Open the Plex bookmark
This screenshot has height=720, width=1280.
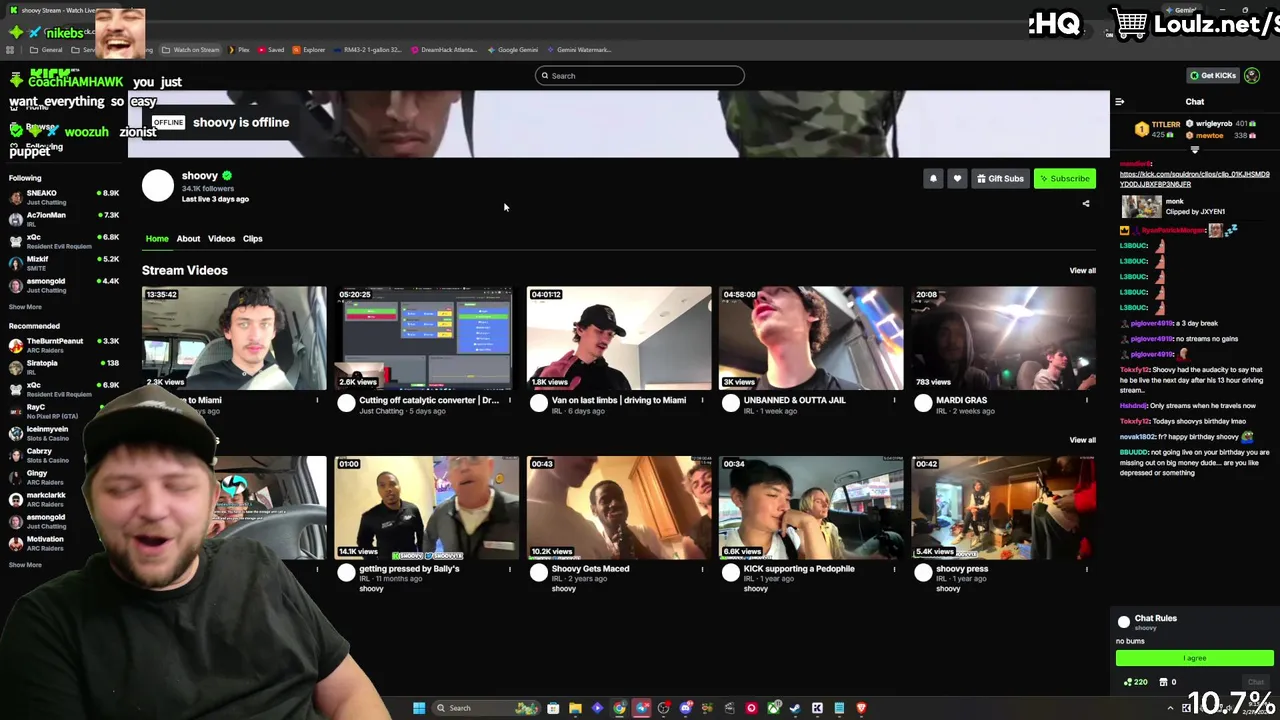pos(239,50)
